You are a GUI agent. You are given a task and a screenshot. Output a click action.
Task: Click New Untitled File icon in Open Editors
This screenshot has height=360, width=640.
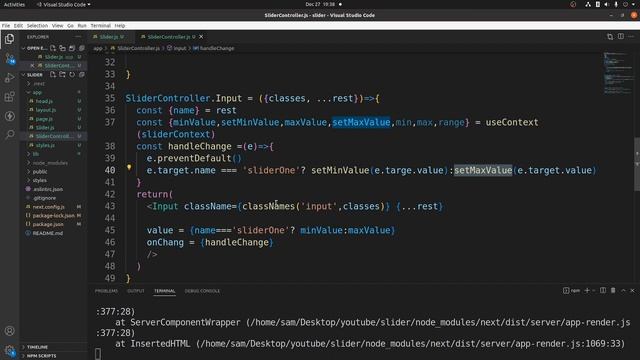53,48
